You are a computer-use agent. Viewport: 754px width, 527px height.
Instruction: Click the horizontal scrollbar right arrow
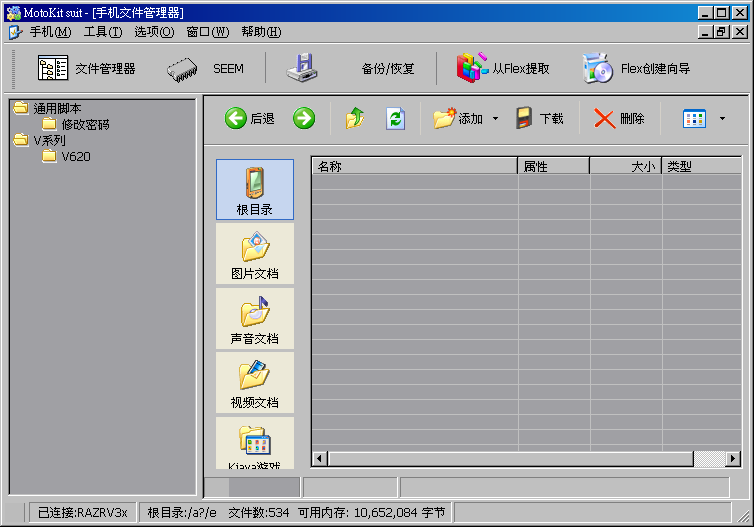tap(732, 459)
